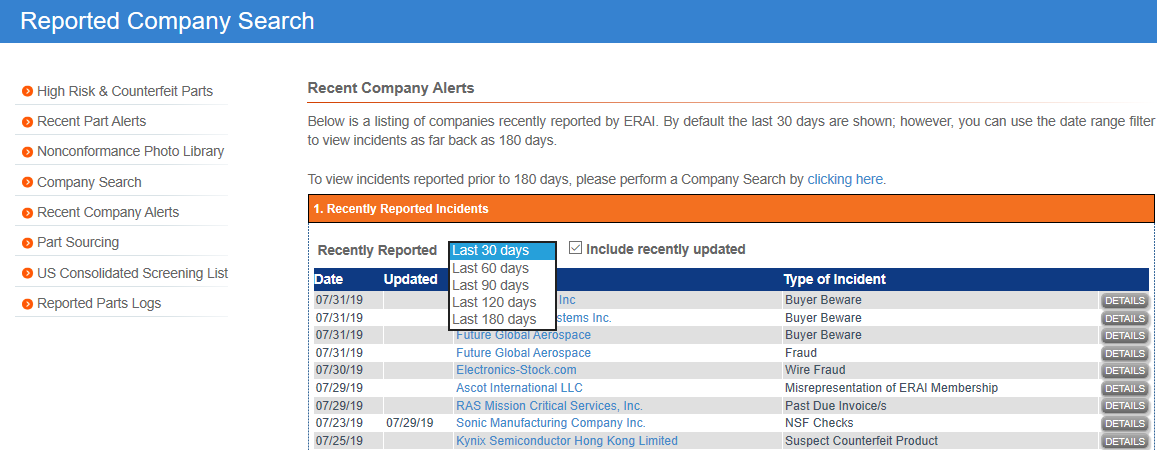Image resolution: width=1157 pixels, height=450 pixels.
Task: Click the Type of Incident column header
Action: tap(835, 280)
